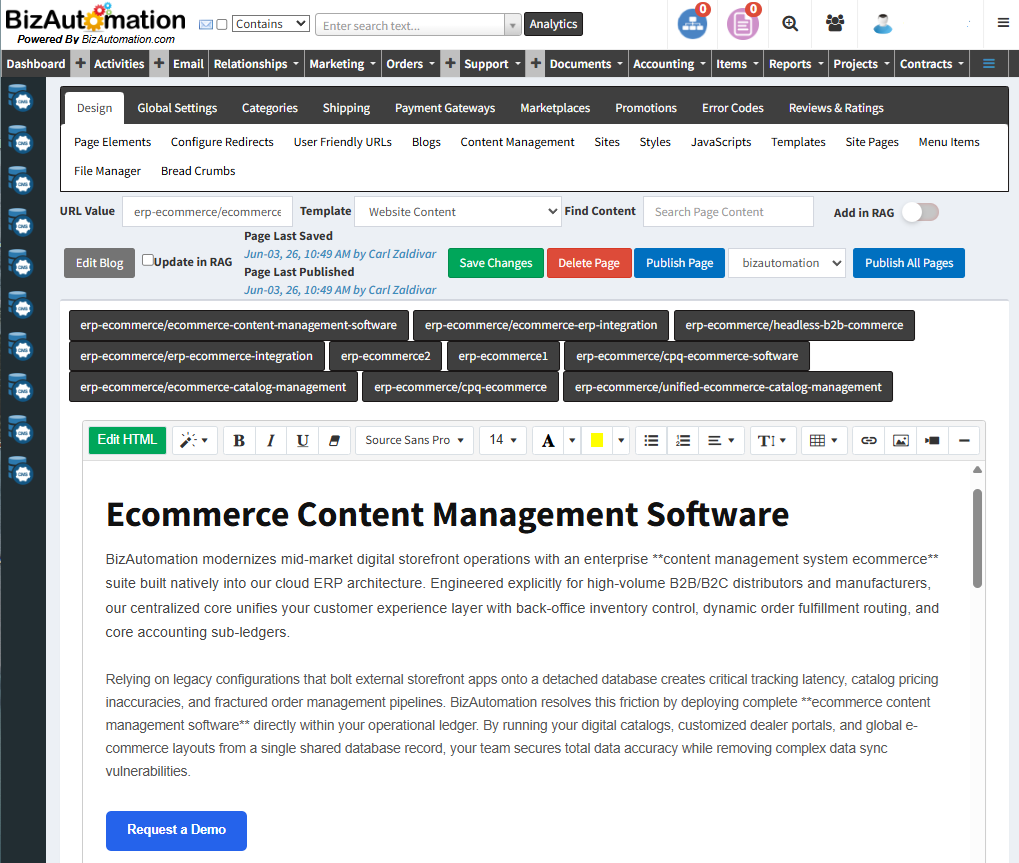Expand the magic wand style dropdown
The width and height of the screenshot is (1019, 863).
click(194, 441)
